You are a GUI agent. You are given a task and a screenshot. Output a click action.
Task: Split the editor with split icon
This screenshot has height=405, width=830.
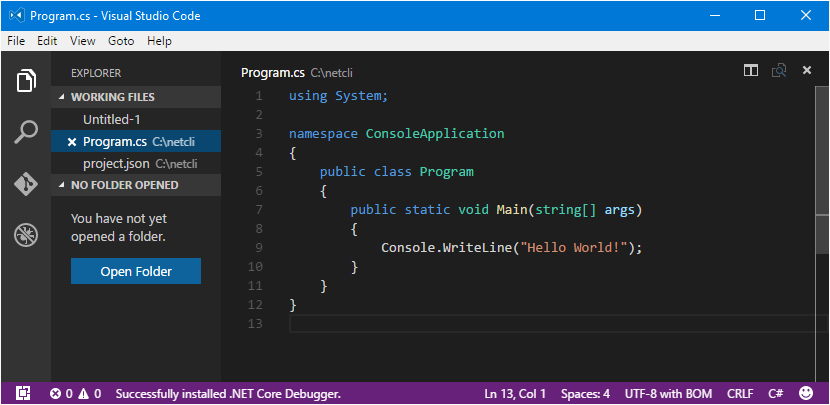coord(751,70)
